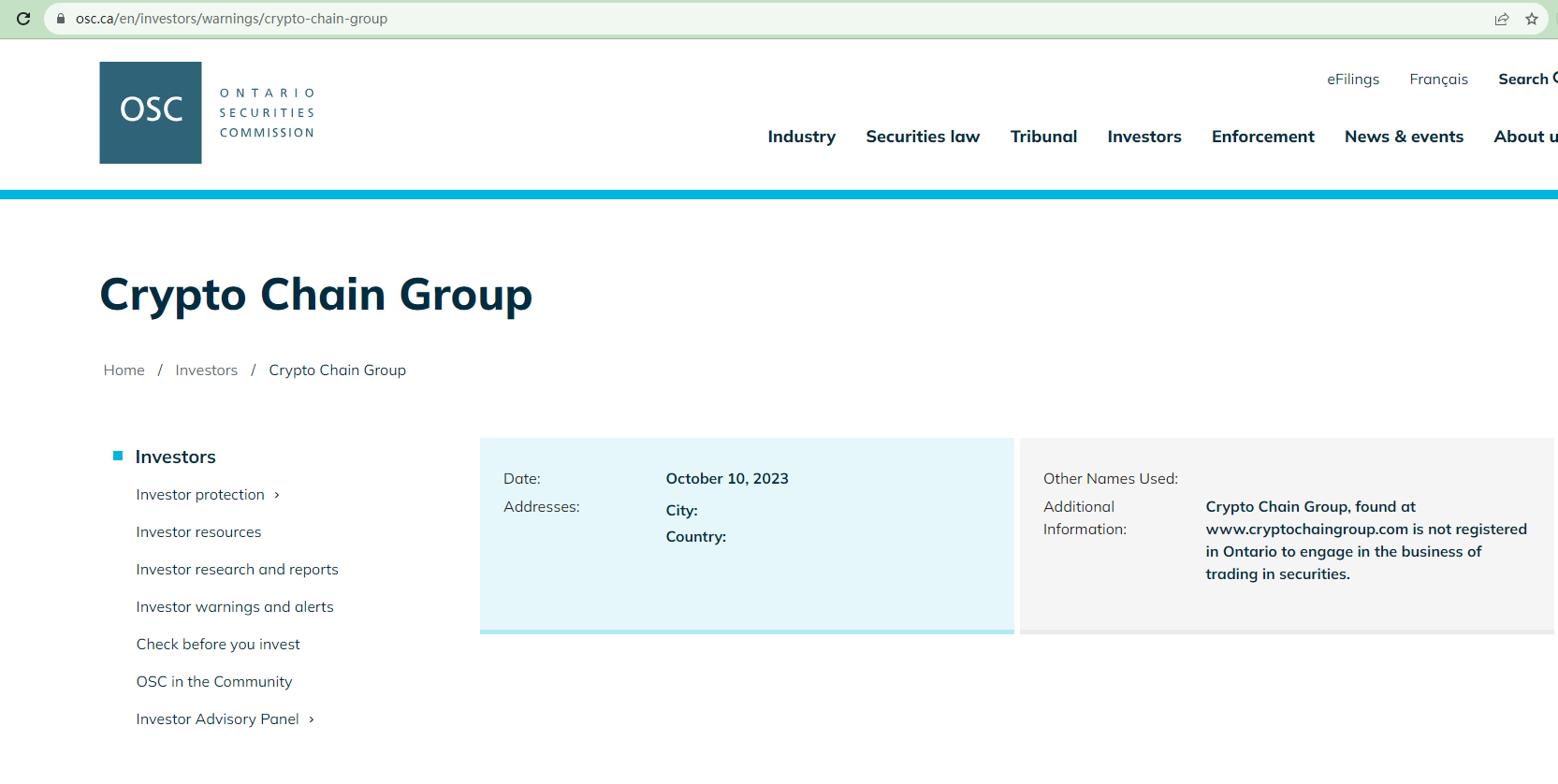Open the Industry menu

click(801, 137)
